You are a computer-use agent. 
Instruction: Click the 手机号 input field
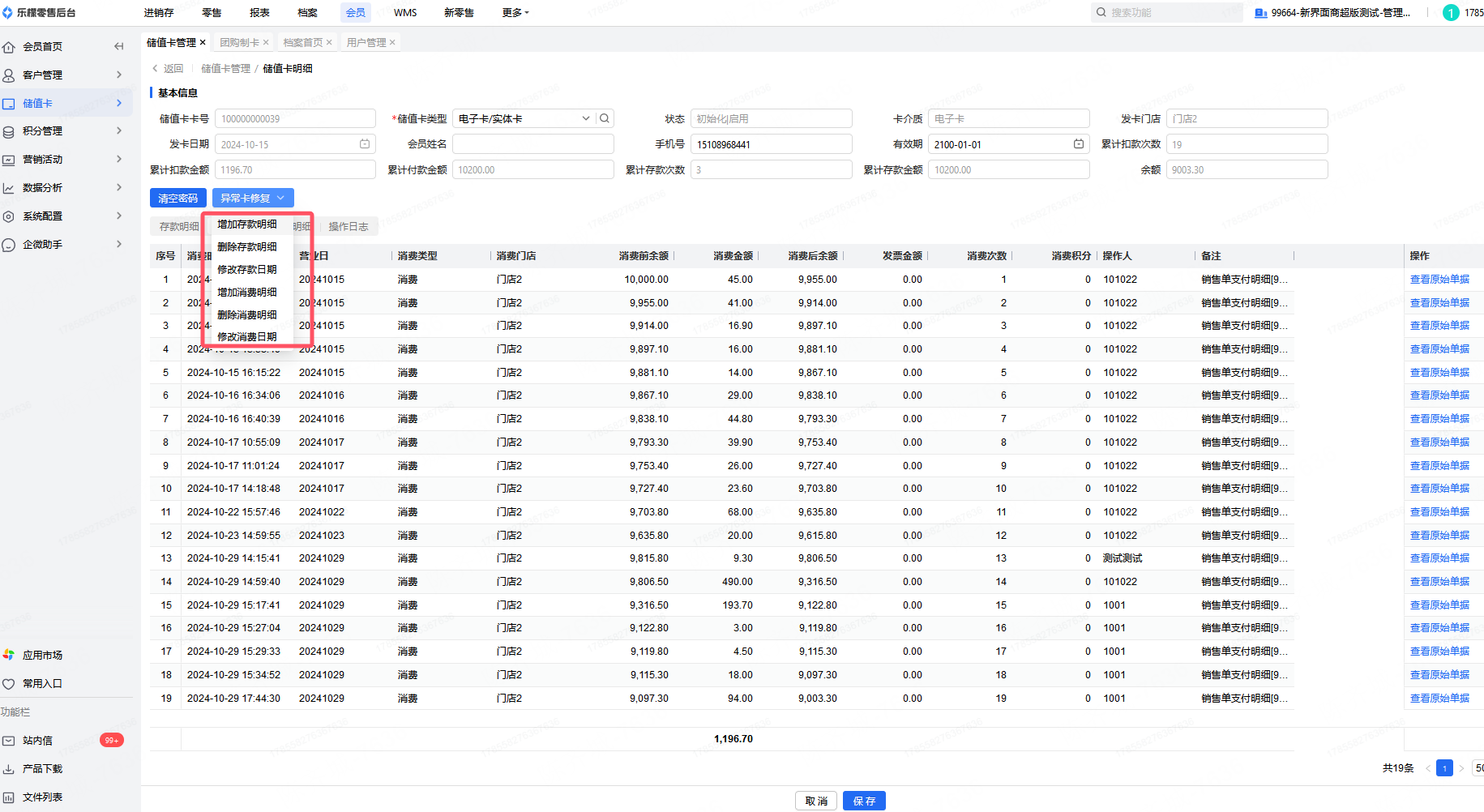coord(771,144)
